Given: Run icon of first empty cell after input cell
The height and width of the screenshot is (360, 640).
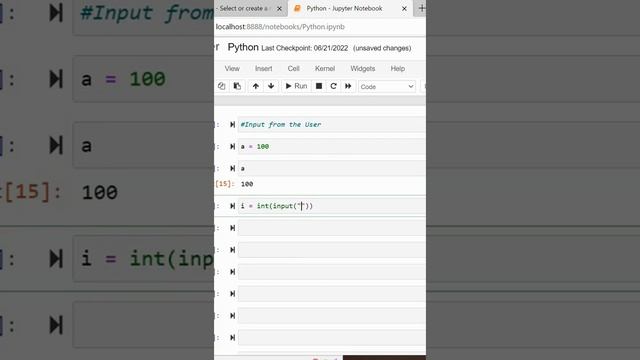Looking at the screenshot, I should pyautogui.click(x=232, y=228).
